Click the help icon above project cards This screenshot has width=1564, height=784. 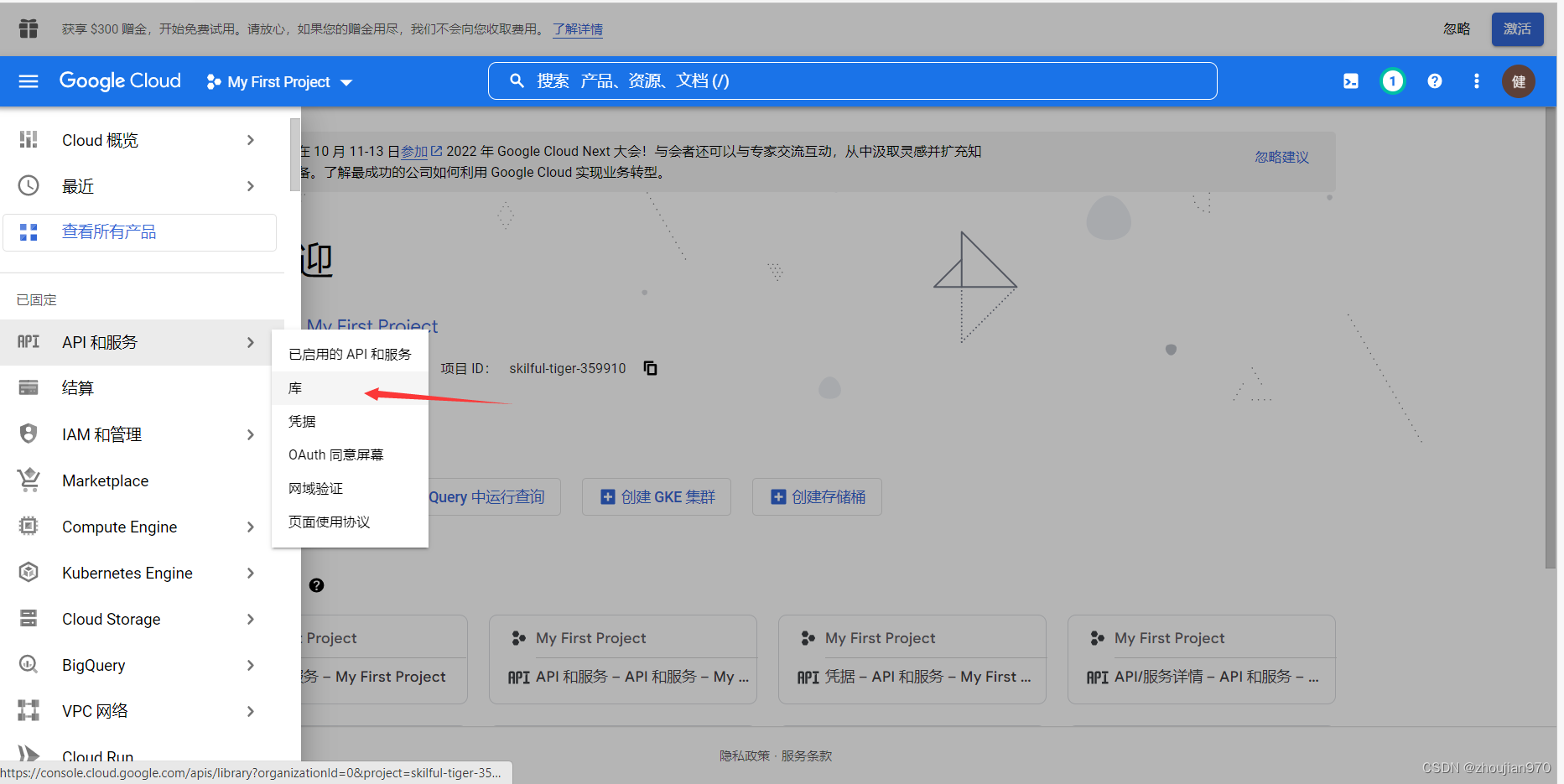point(316,585)
